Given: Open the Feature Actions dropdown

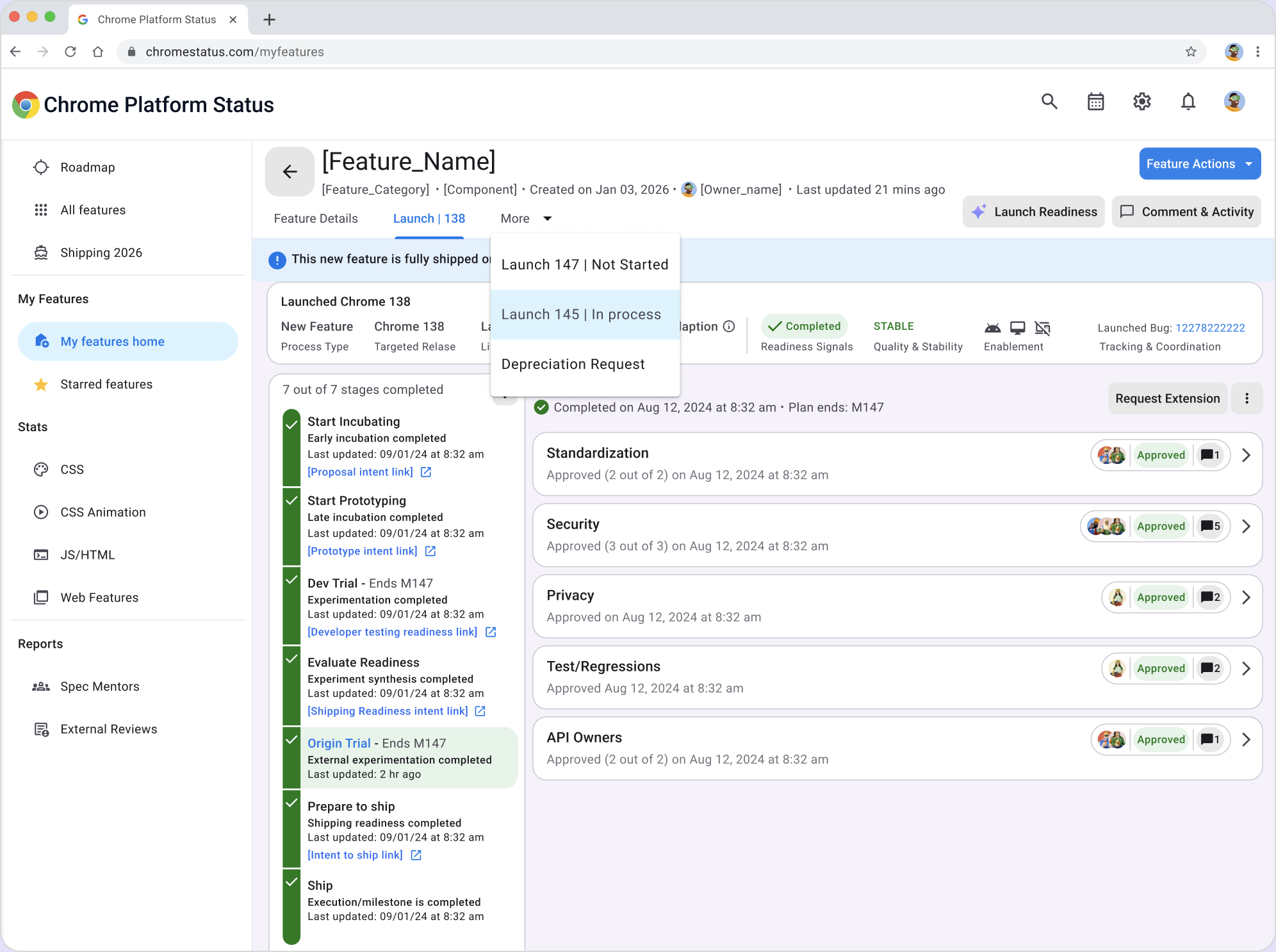Looking at the screenshot, I should coord(1199,164).
